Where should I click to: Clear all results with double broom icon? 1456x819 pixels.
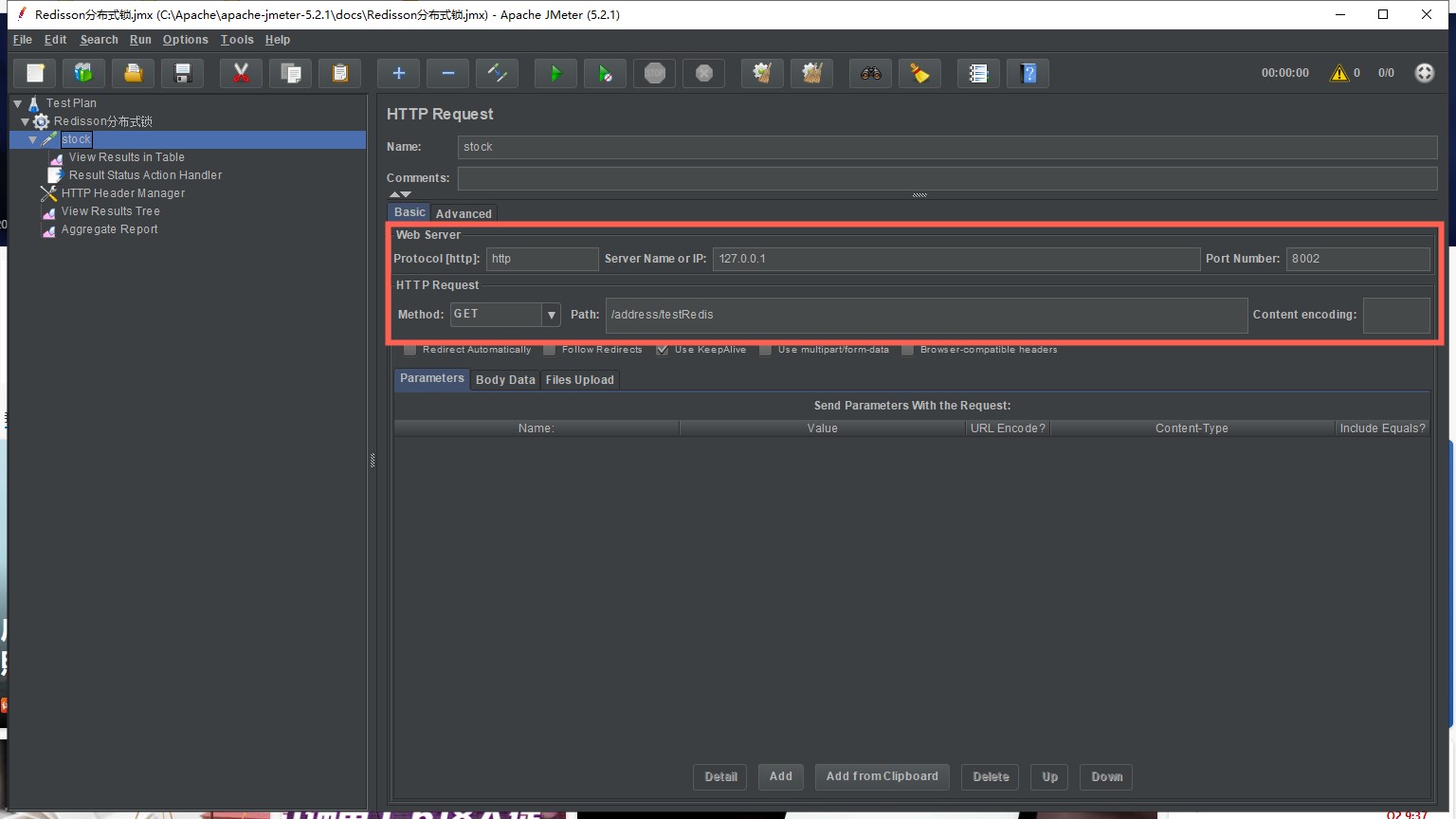(x=811, y=73)
